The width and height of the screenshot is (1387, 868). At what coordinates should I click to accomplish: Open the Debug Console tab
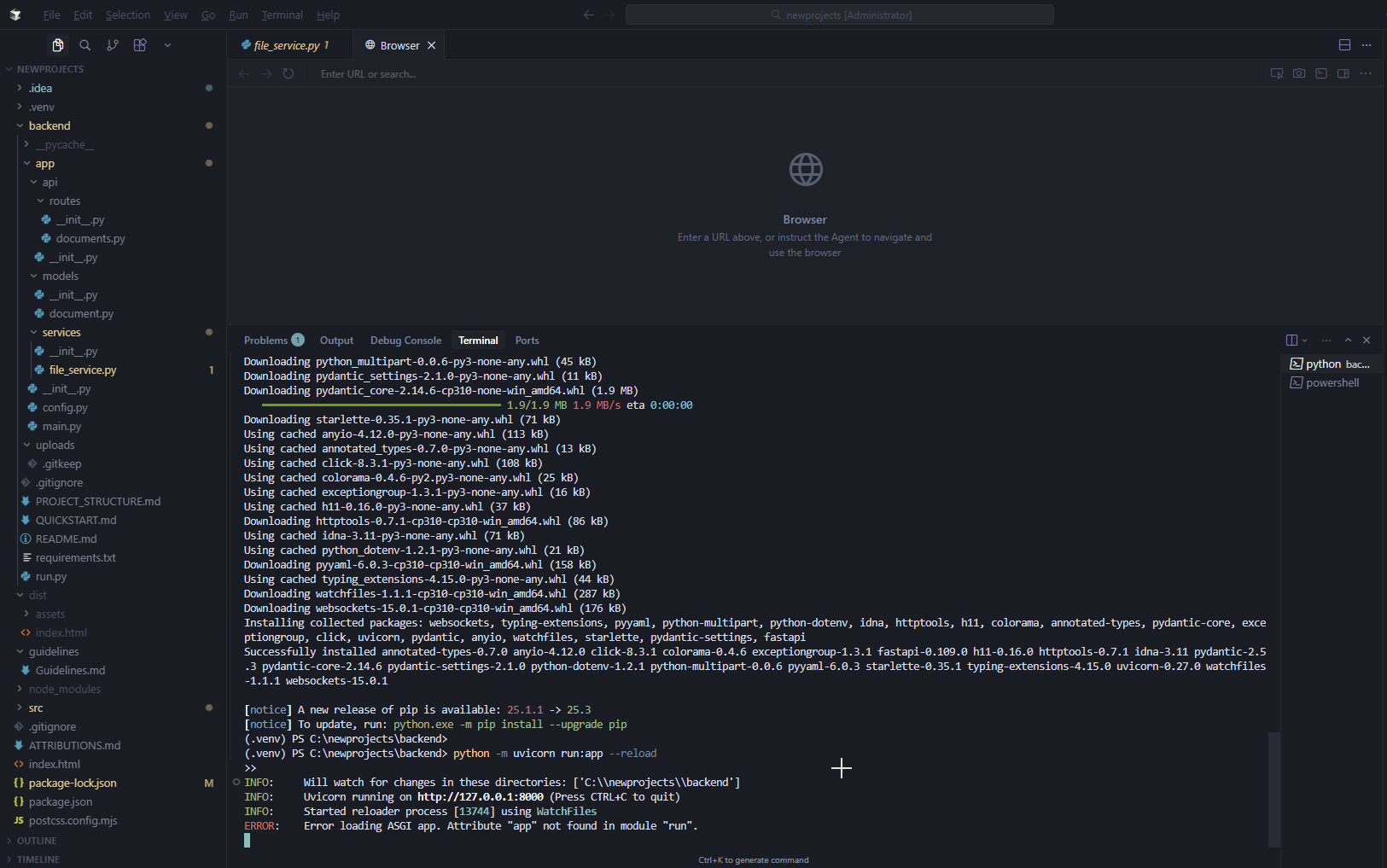coord(405,341)
